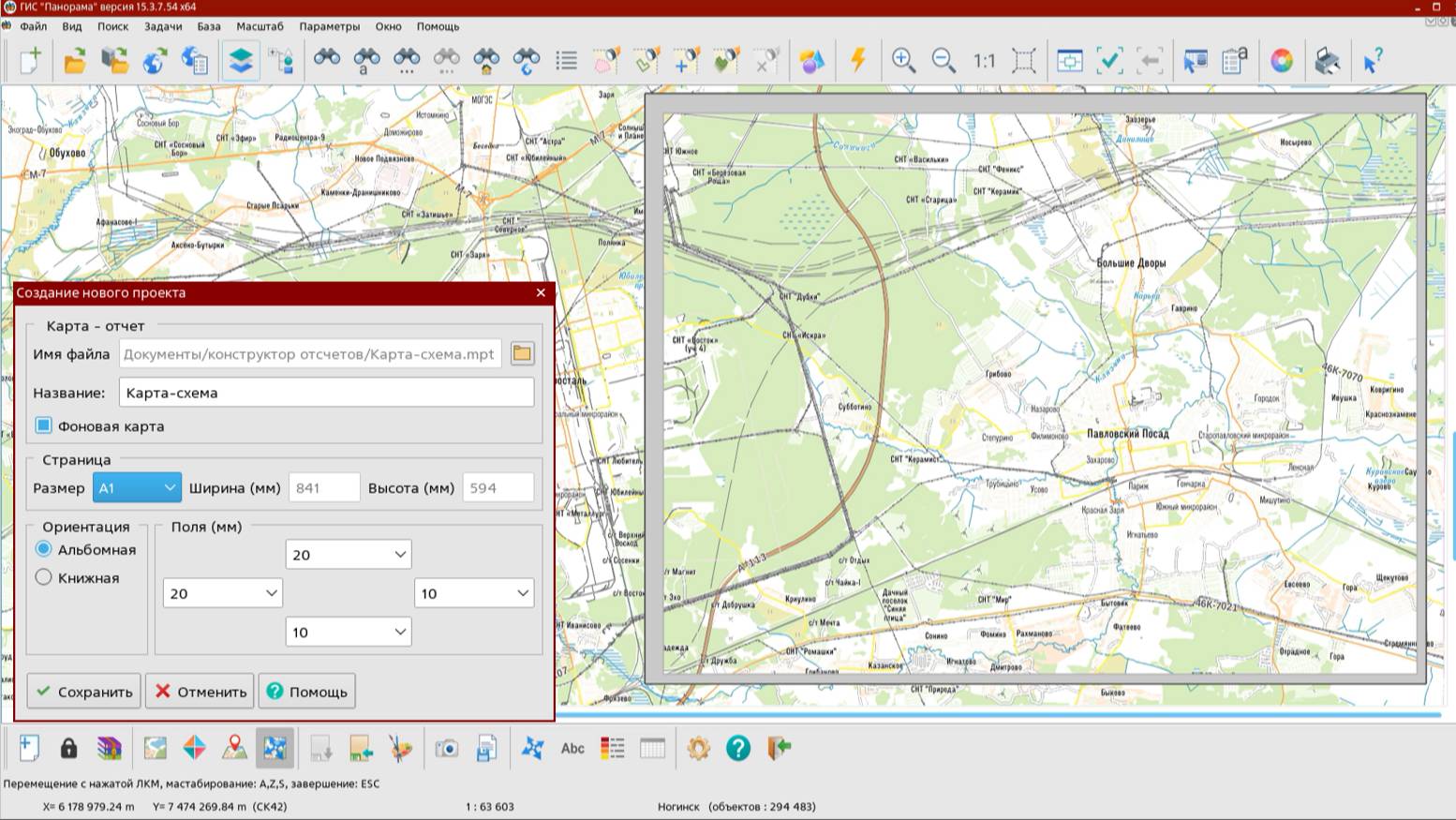Click the padlock icon in bottom toolbar

coord(68,748)
